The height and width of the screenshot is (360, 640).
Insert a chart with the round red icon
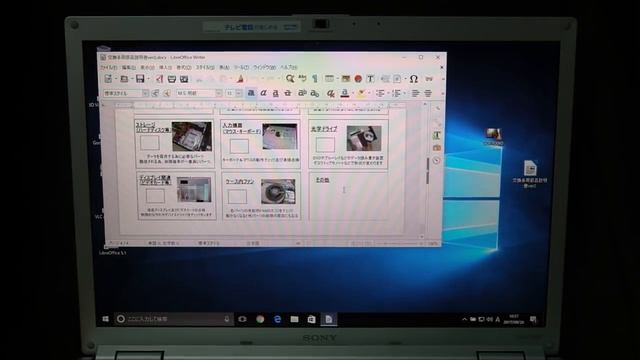click(358, 79)
